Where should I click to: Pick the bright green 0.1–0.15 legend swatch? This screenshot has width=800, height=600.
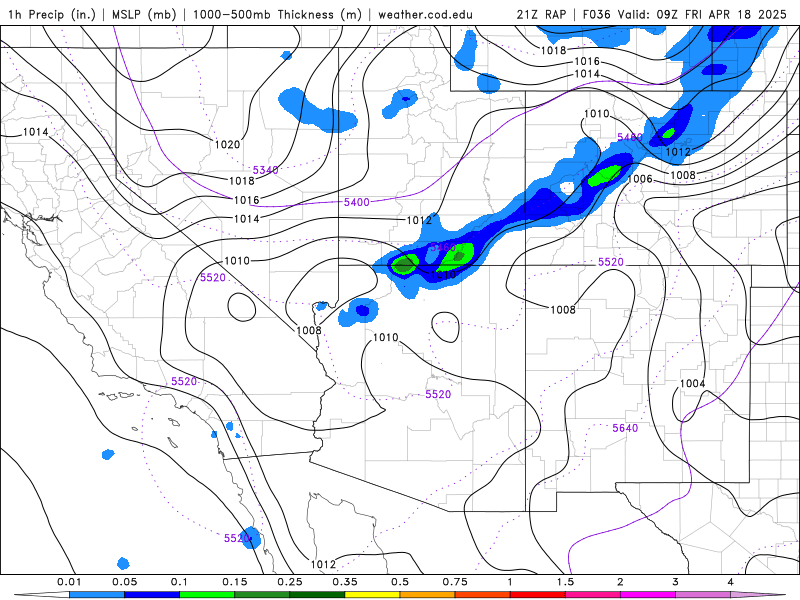(x=207, y=595)
